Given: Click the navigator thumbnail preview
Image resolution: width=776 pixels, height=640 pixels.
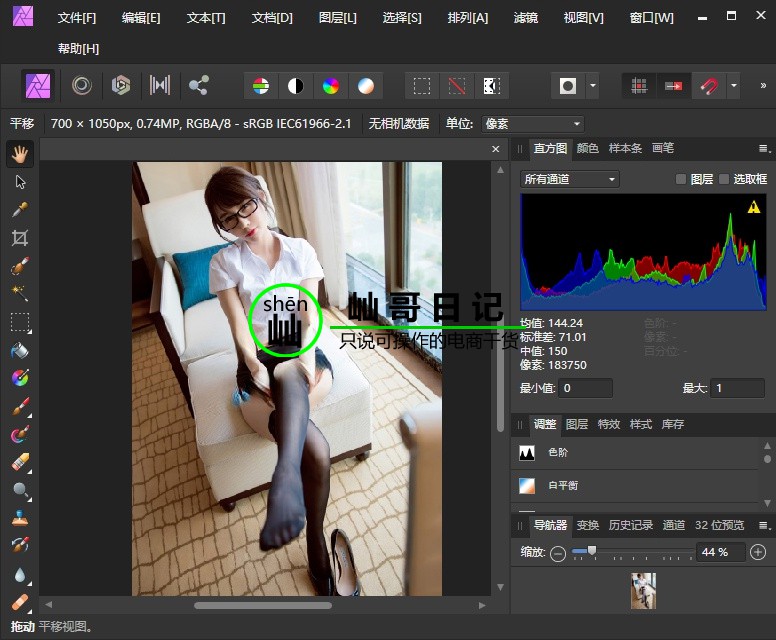Looking at the screenshot, I should coord(643,591).
